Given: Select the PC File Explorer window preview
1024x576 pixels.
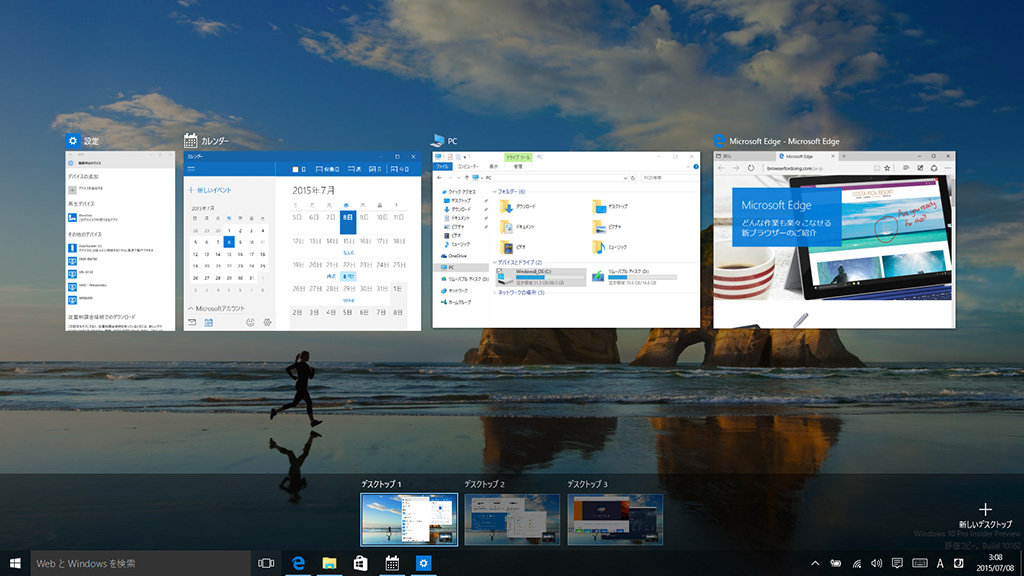Looking at the screenshot, I should [x=566, y=239].
